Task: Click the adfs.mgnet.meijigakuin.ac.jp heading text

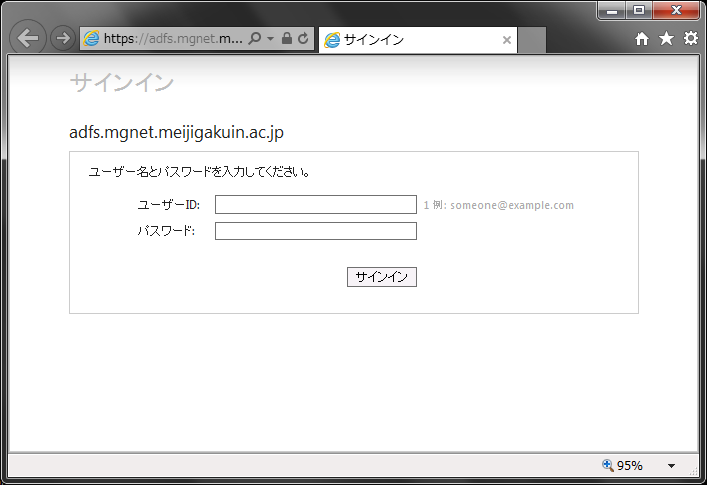Action: [176, 132]
